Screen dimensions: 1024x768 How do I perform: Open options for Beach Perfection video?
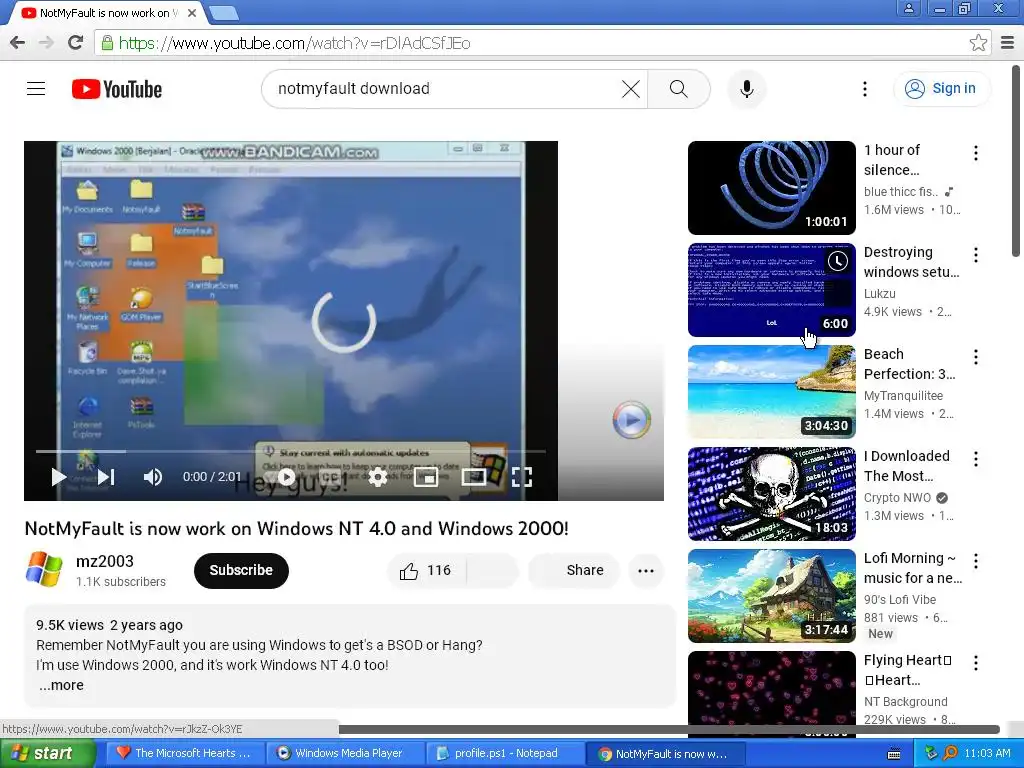pos(976,357)
